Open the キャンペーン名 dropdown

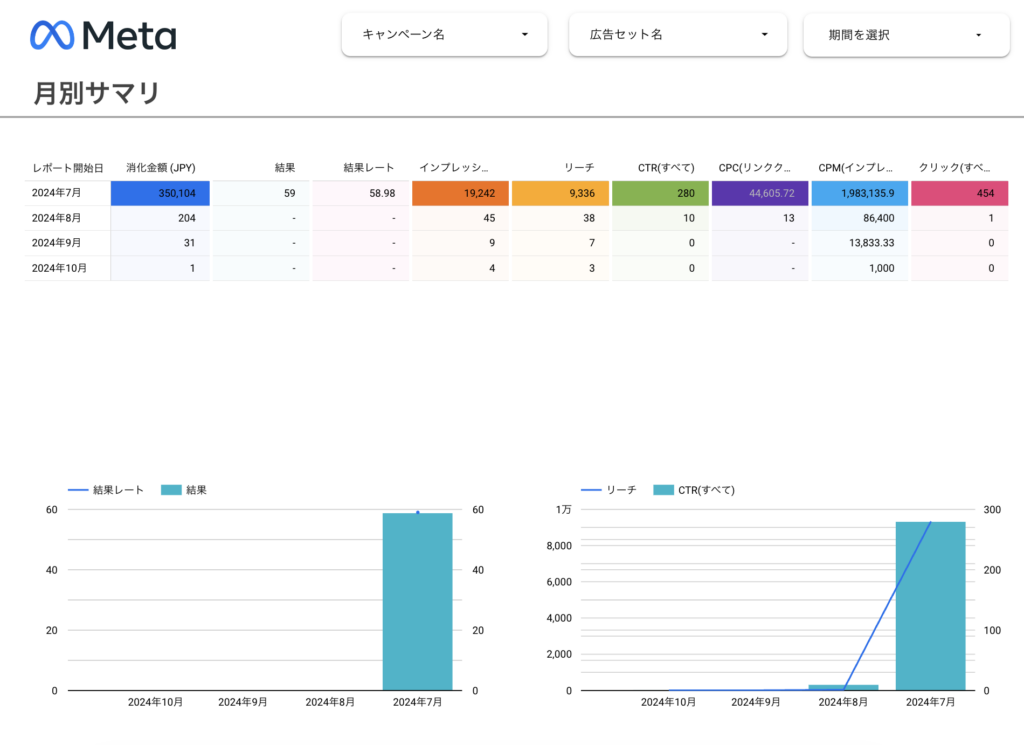click(444, 35)
